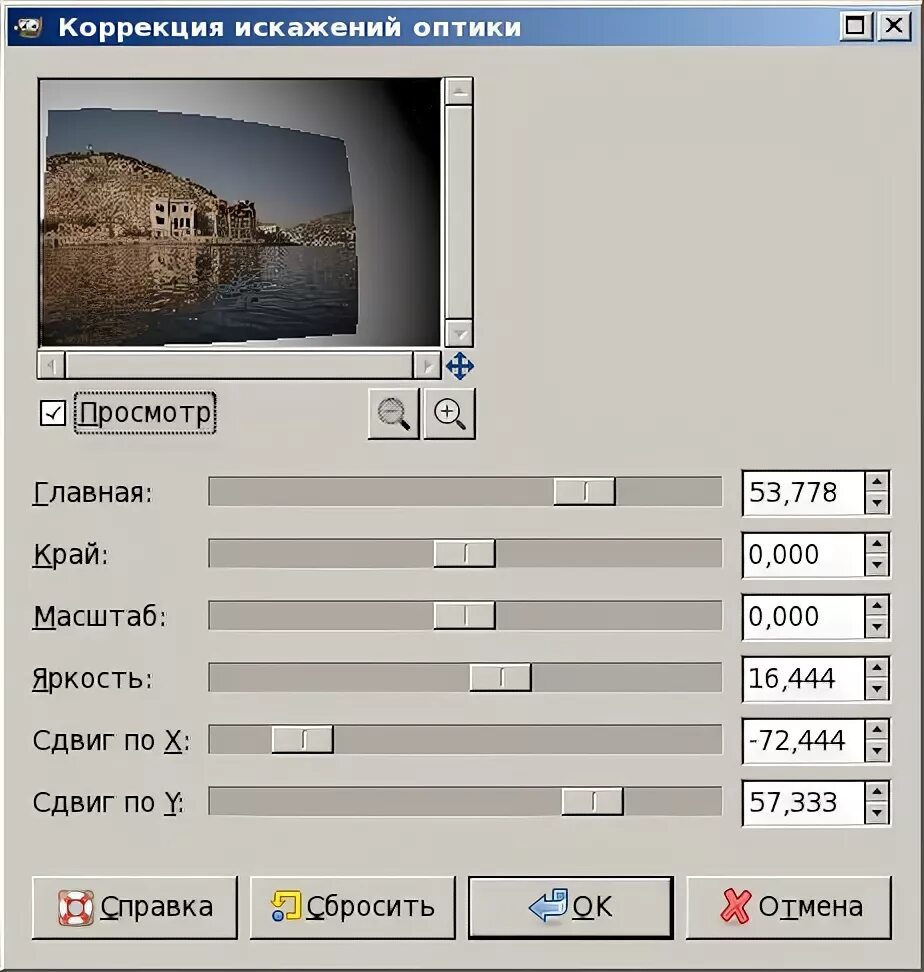
Task: Click the Справка help button
Action: [x=134, y=907]
